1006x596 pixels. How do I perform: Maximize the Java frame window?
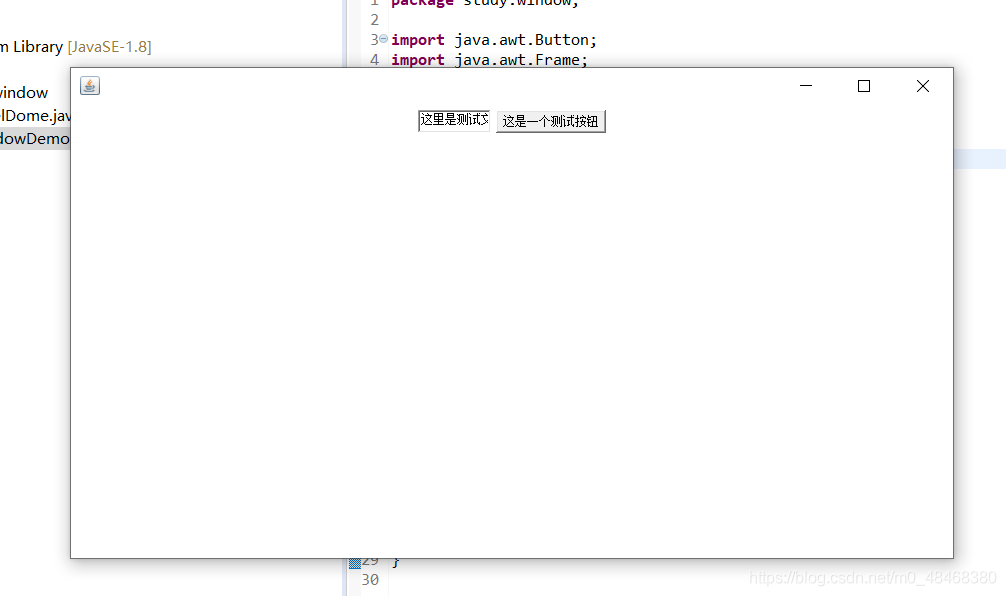pos(864,85)
